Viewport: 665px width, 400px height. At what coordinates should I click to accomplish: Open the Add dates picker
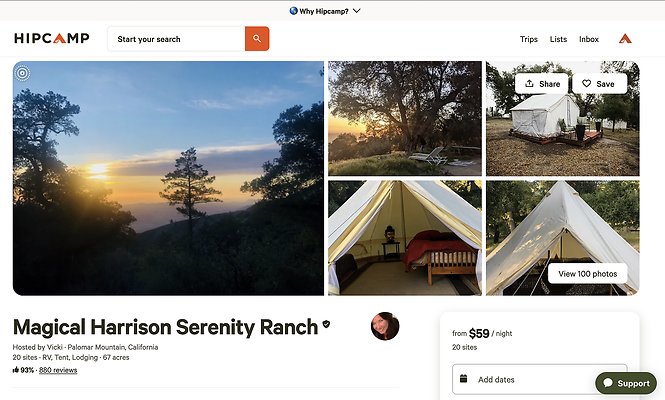pos(540,379)
